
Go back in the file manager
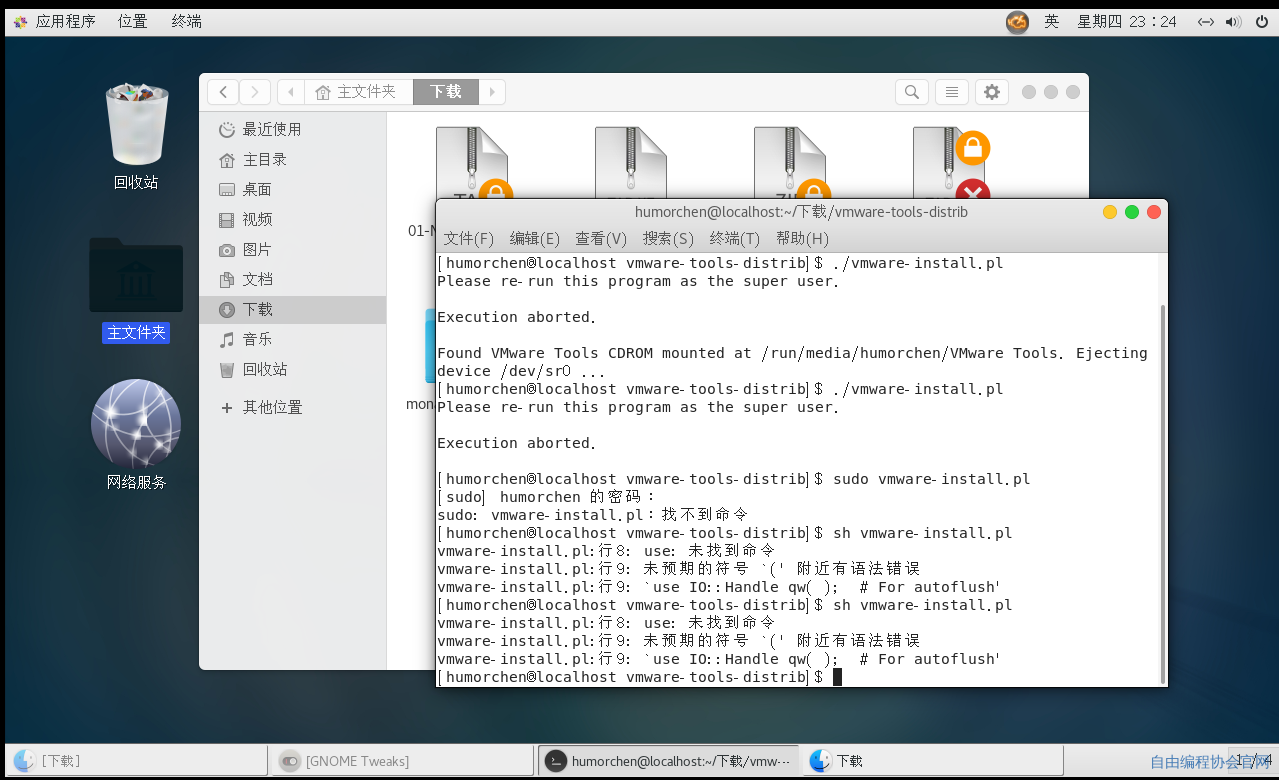click(x=223, y=92)
